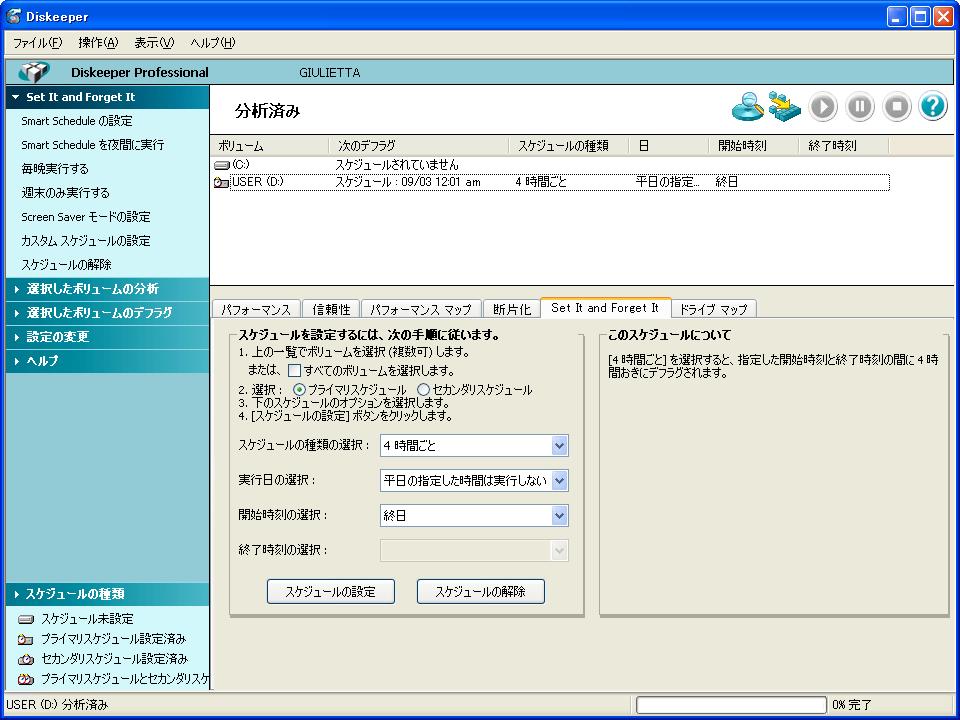Image resolution: width=960 pixels, height=720 pixels.
Task: Click Smart Schedule の設定 link
Action: (77, 121)
